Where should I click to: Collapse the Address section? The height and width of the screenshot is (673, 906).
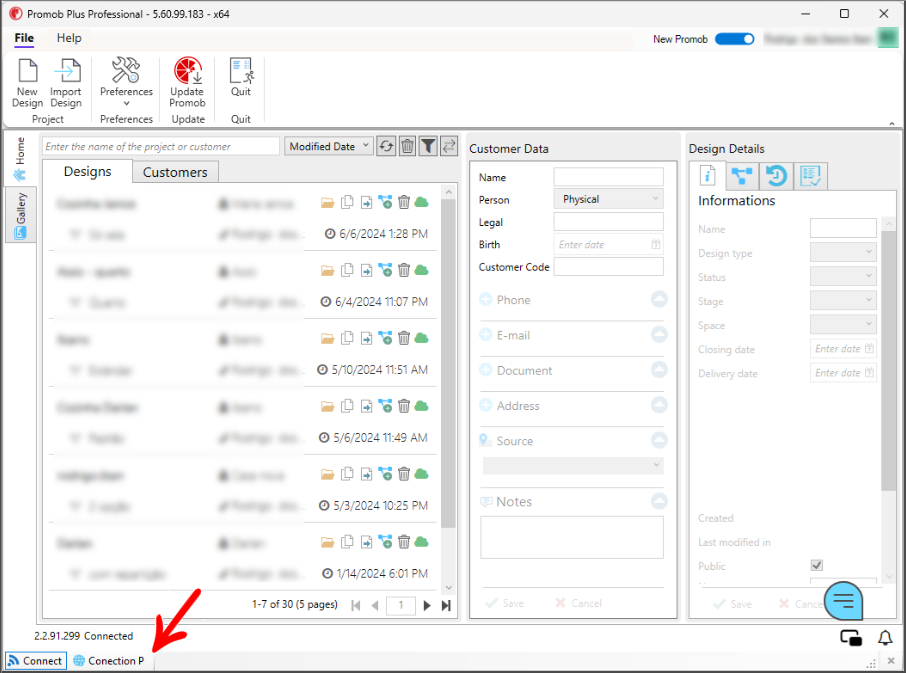pos(659,405)
